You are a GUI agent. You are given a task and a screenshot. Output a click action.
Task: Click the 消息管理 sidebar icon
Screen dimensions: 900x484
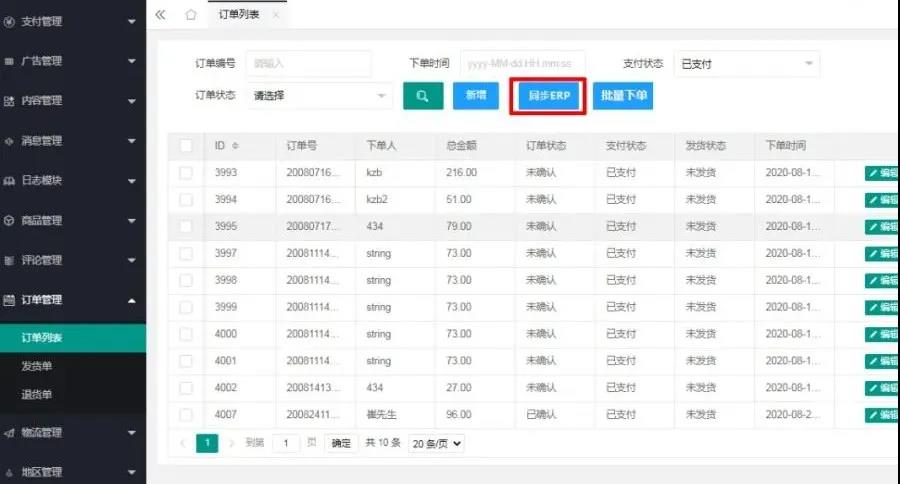pyautogui.click(x=9, y=141)
